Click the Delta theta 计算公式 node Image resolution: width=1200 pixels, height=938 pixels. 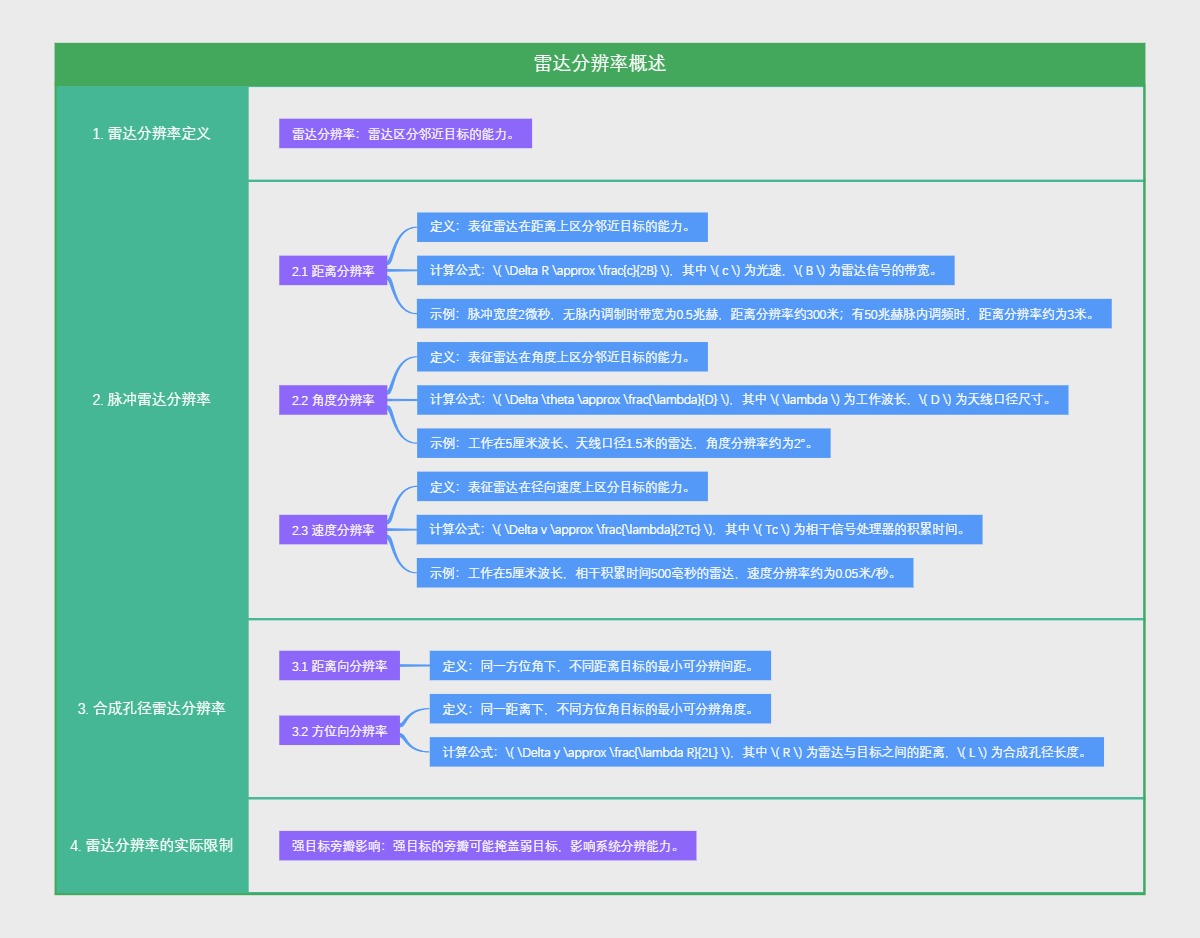(x=742, y=400)
